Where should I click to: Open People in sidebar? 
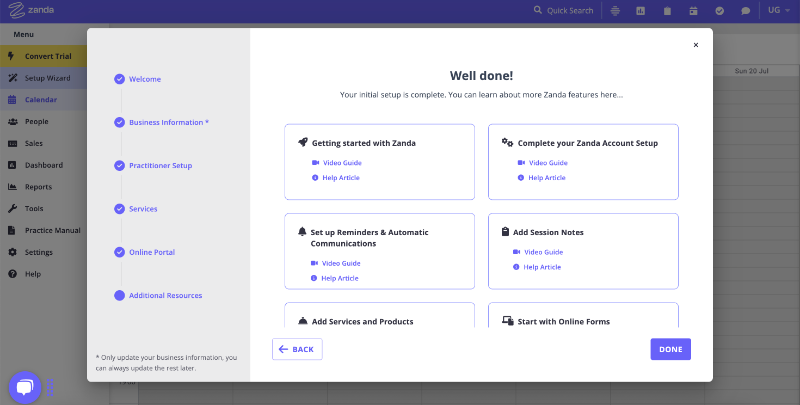tap(43, 121)
